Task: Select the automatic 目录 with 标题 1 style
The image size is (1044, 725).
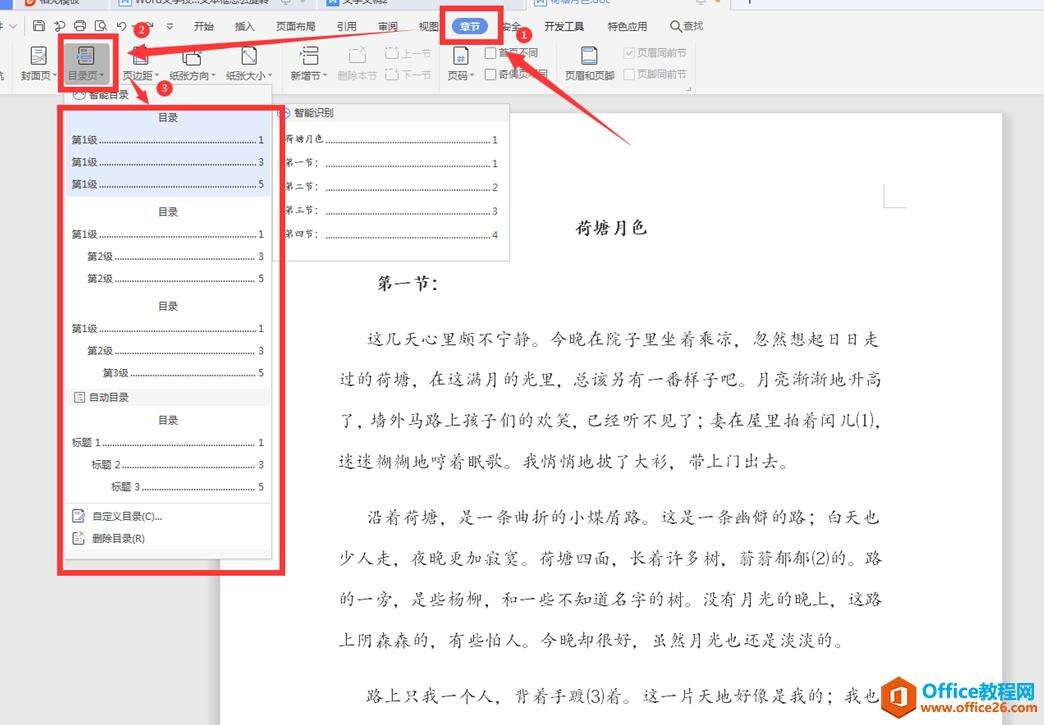Action: click(167, 453)
